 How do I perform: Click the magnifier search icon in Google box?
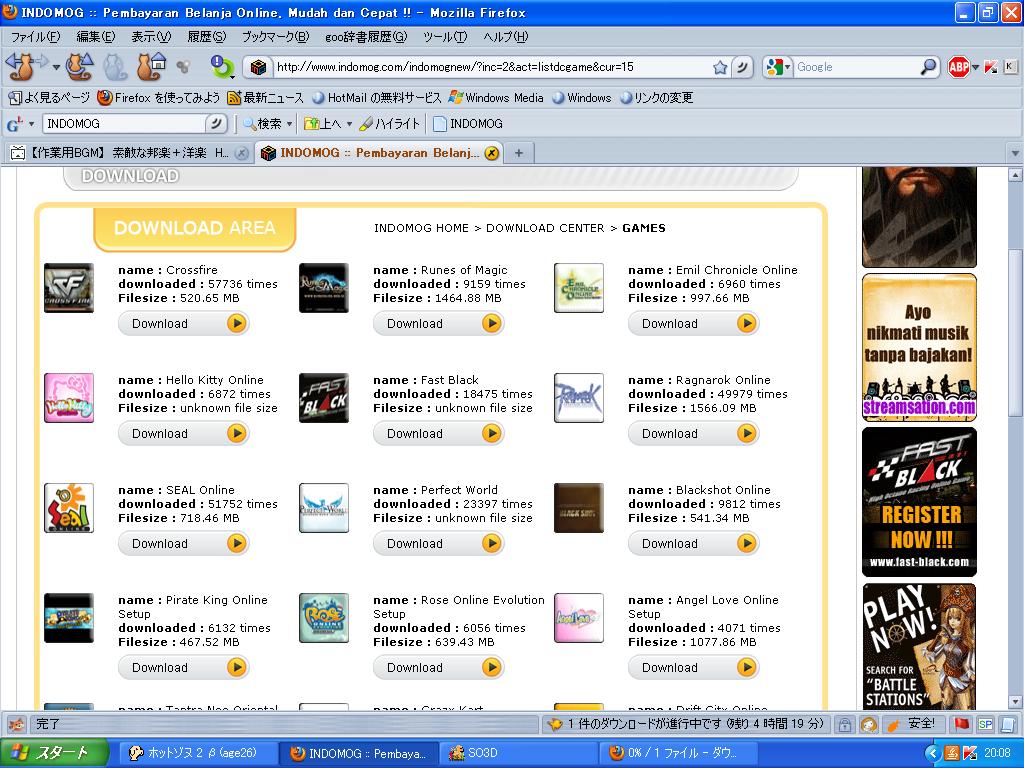tap(928, 67)
